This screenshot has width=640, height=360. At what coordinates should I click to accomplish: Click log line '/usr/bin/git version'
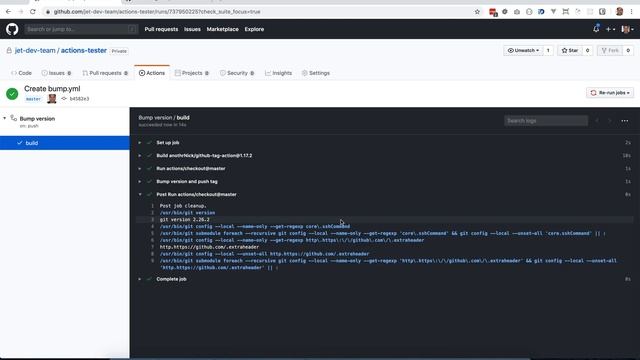pyautogui.click(x=187, y=213)
